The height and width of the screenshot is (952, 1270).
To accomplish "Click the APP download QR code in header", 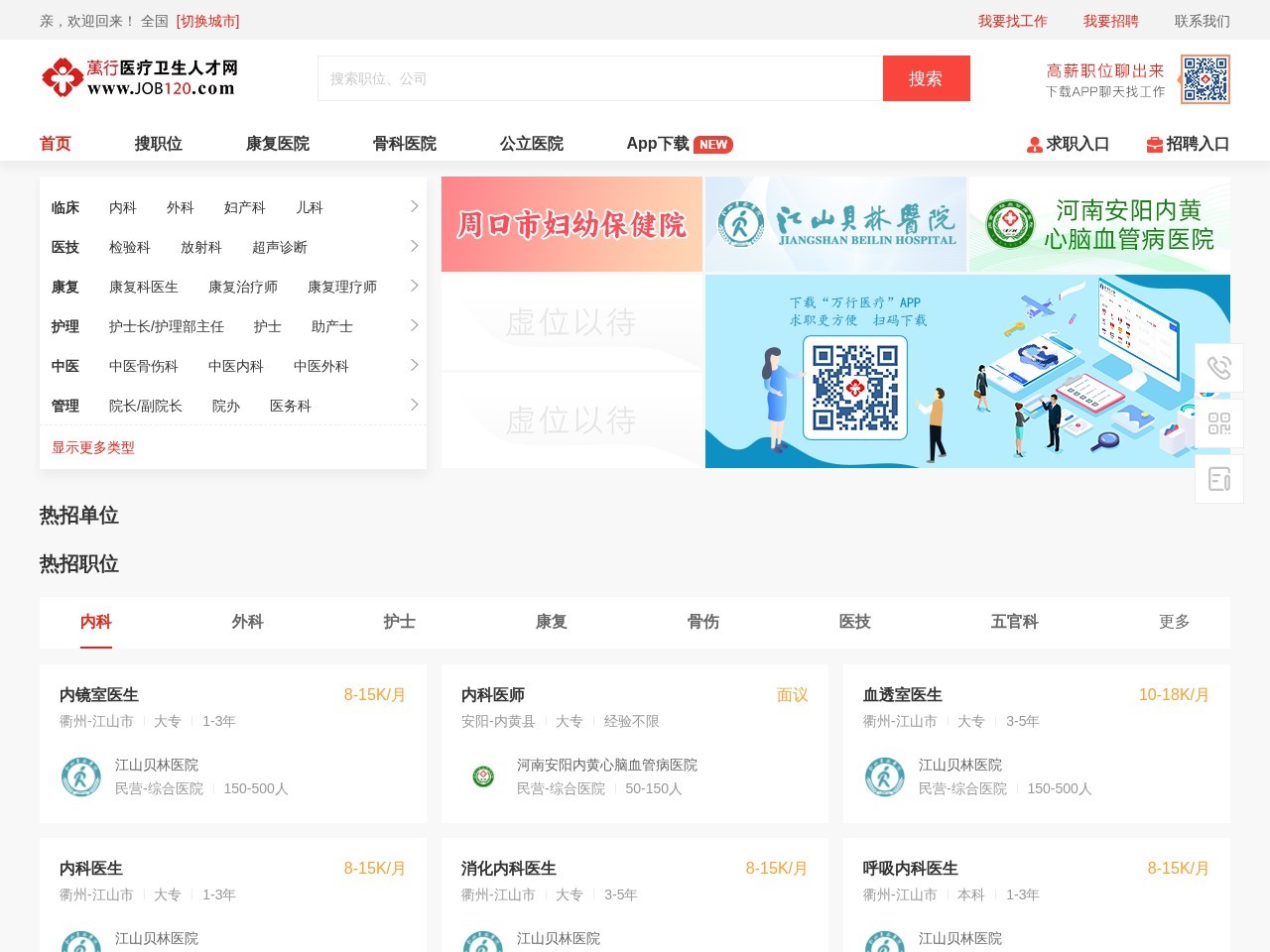I will [1206, 79].
